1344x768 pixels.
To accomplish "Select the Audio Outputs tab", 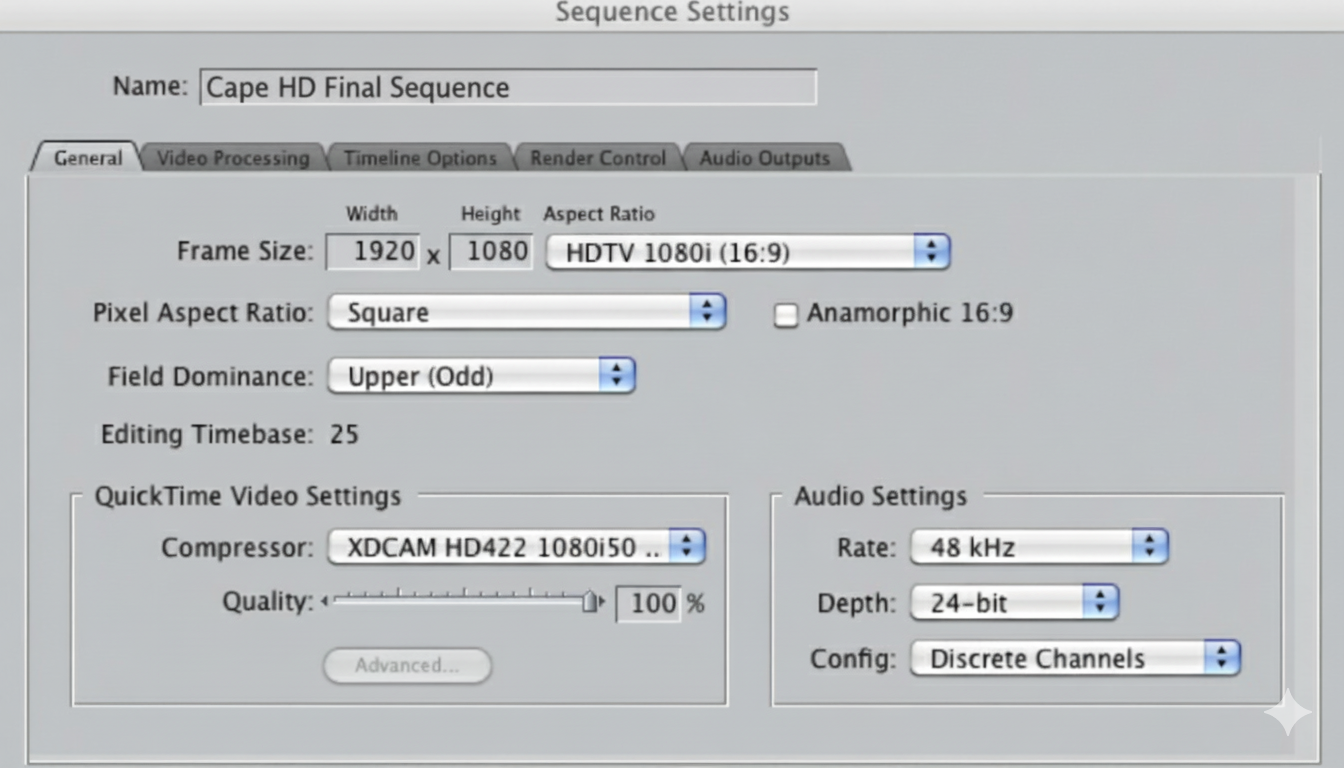I will click(x=765, y=158).
